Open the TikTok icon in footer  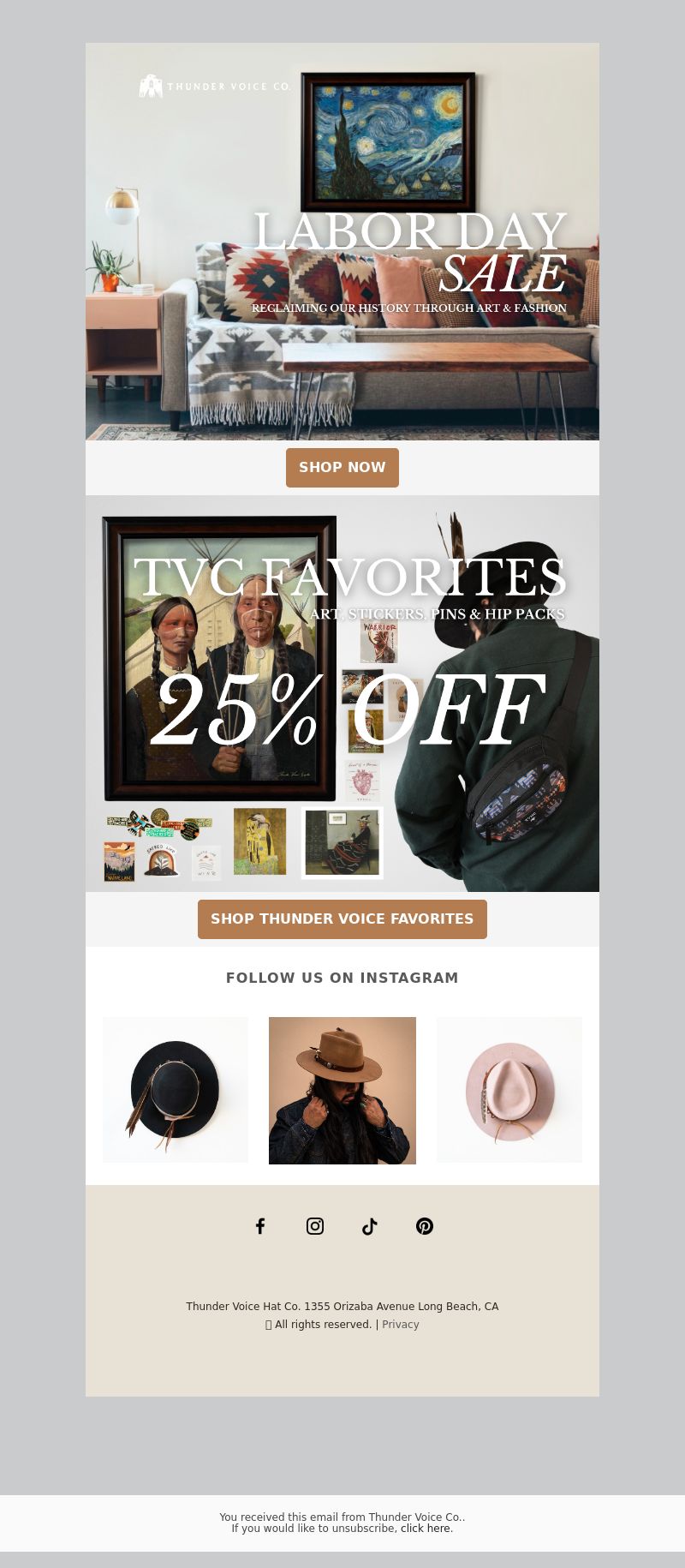pyautogui.click(x=370, y=1226)
